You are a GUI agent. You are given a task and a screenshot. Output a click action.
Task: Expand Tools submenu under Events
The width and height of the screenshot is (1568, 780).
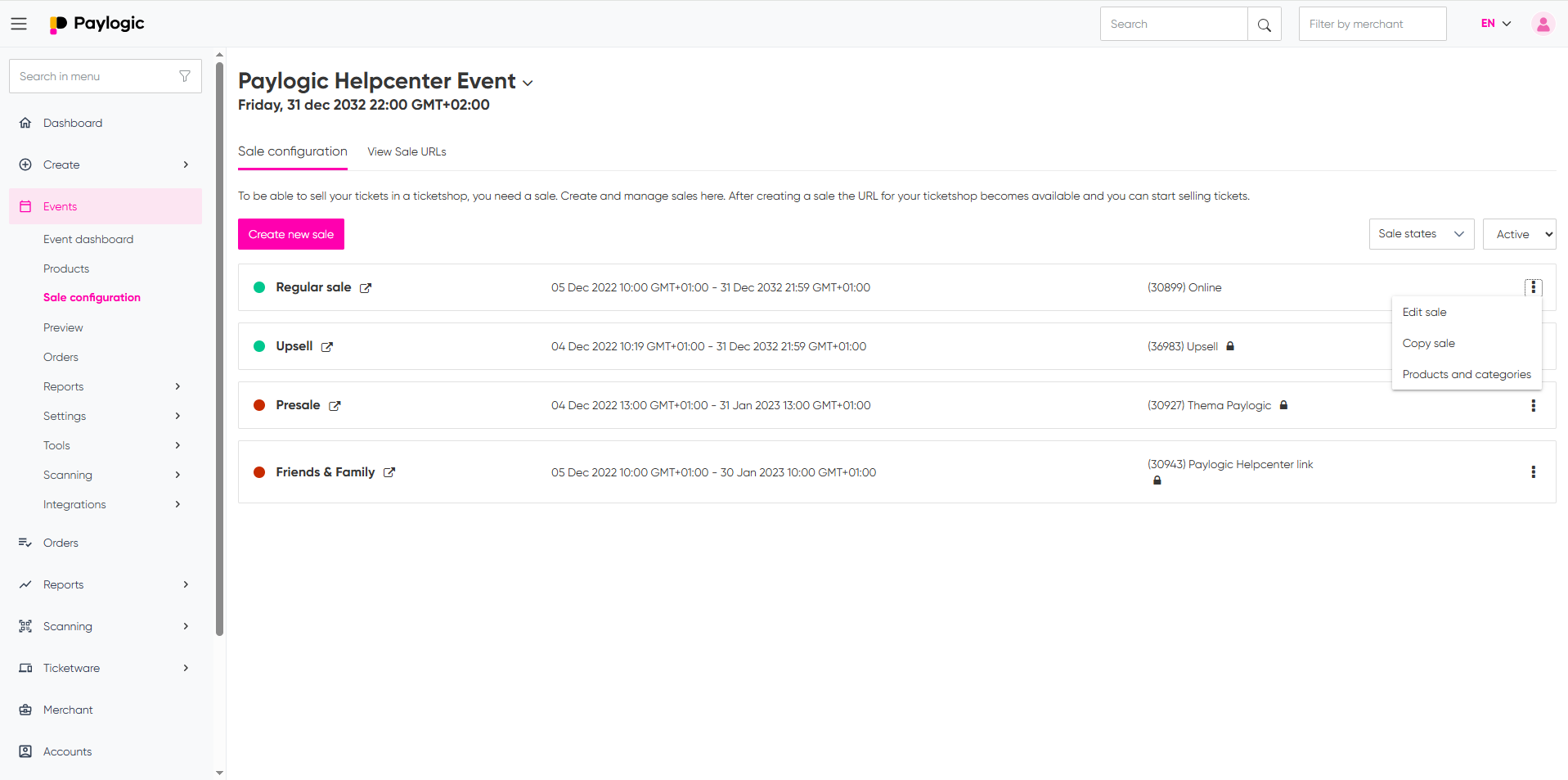pyautogui.click(x=177, y=445)
